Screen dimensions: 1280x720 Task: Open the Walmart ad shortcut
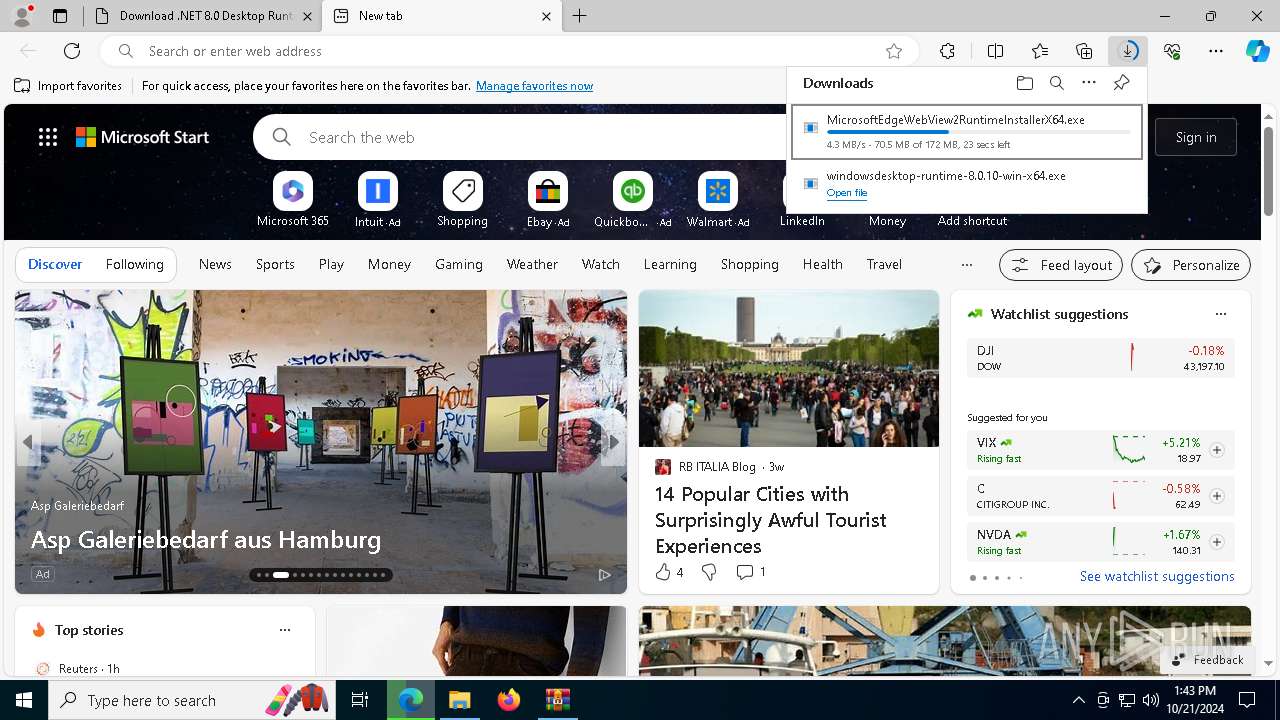(717, 199)
